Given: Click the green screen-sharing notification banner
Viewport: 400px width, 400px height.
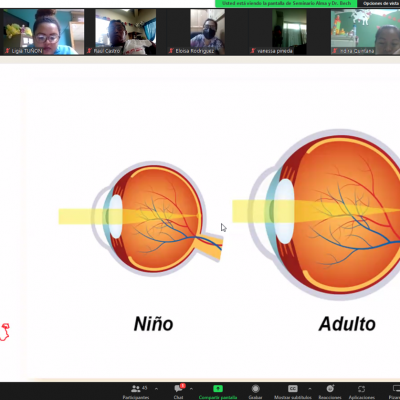Looking at the screenshot, I should pyautogui.click(x=286, y=3).
